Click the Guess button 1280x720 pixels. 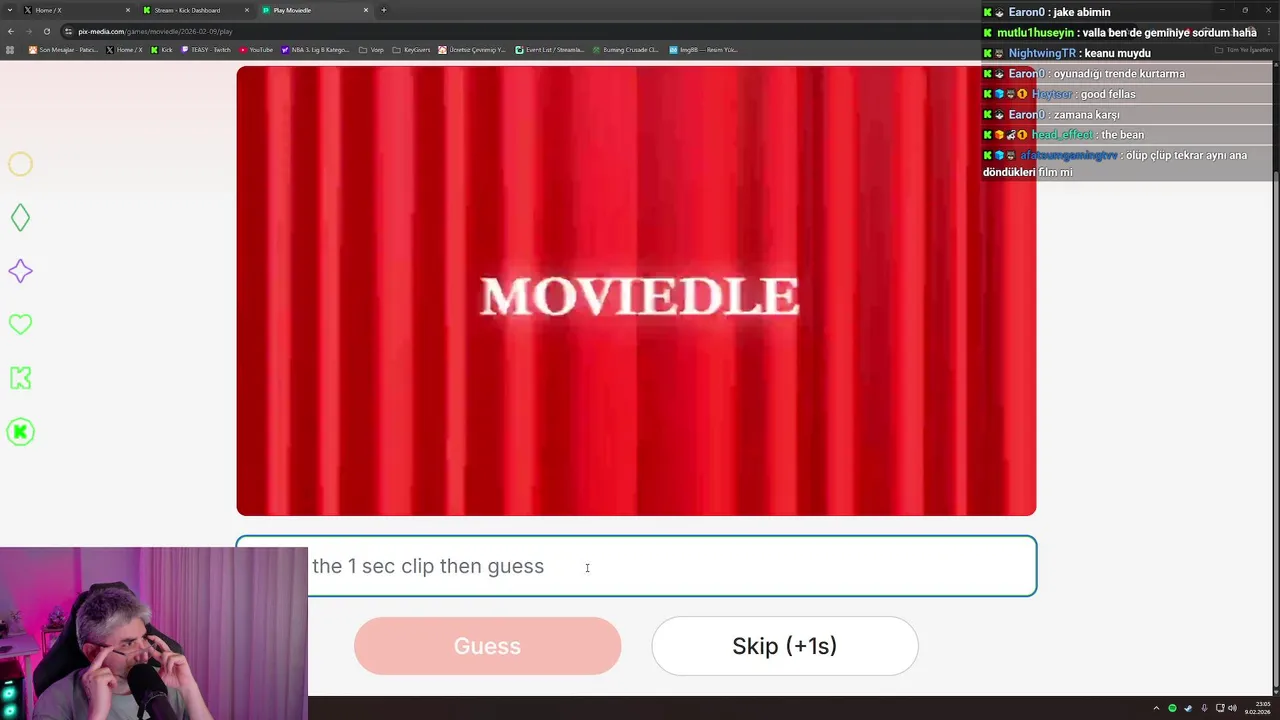point(487,646)
